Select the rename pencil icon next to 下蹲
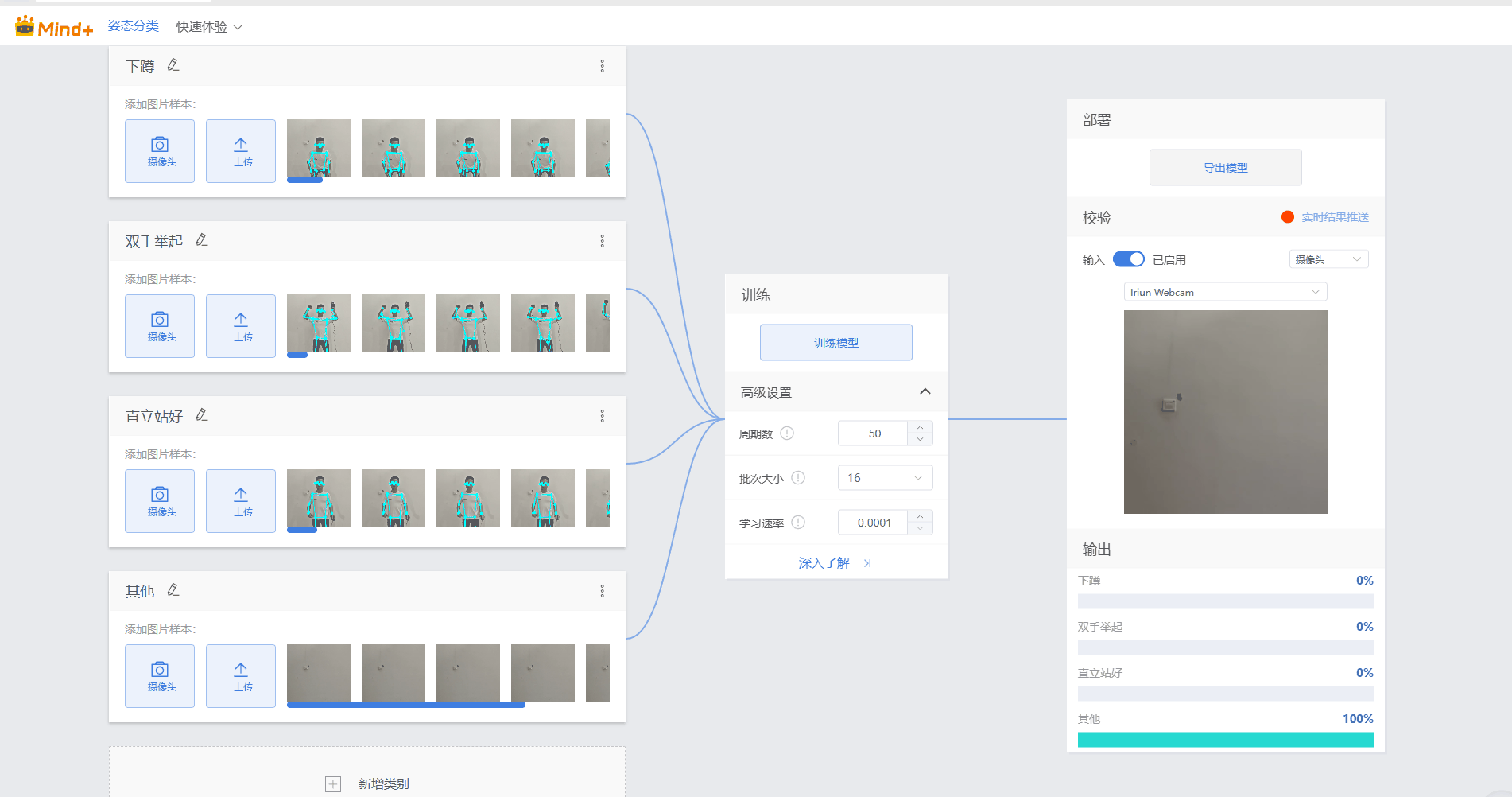Screen dimensions: 1512x797 pyautogui.click(x=175, y=65)
